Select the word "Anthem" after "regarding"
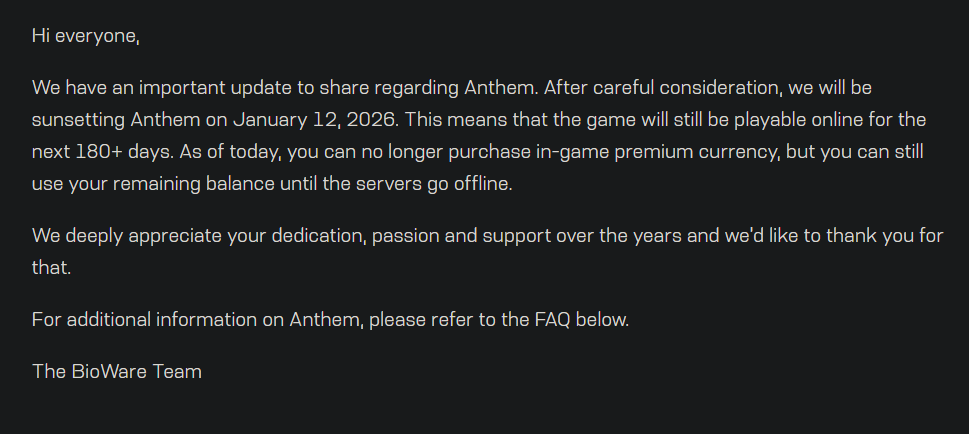This screenshot has width=969, height=434. click(500, 88)
